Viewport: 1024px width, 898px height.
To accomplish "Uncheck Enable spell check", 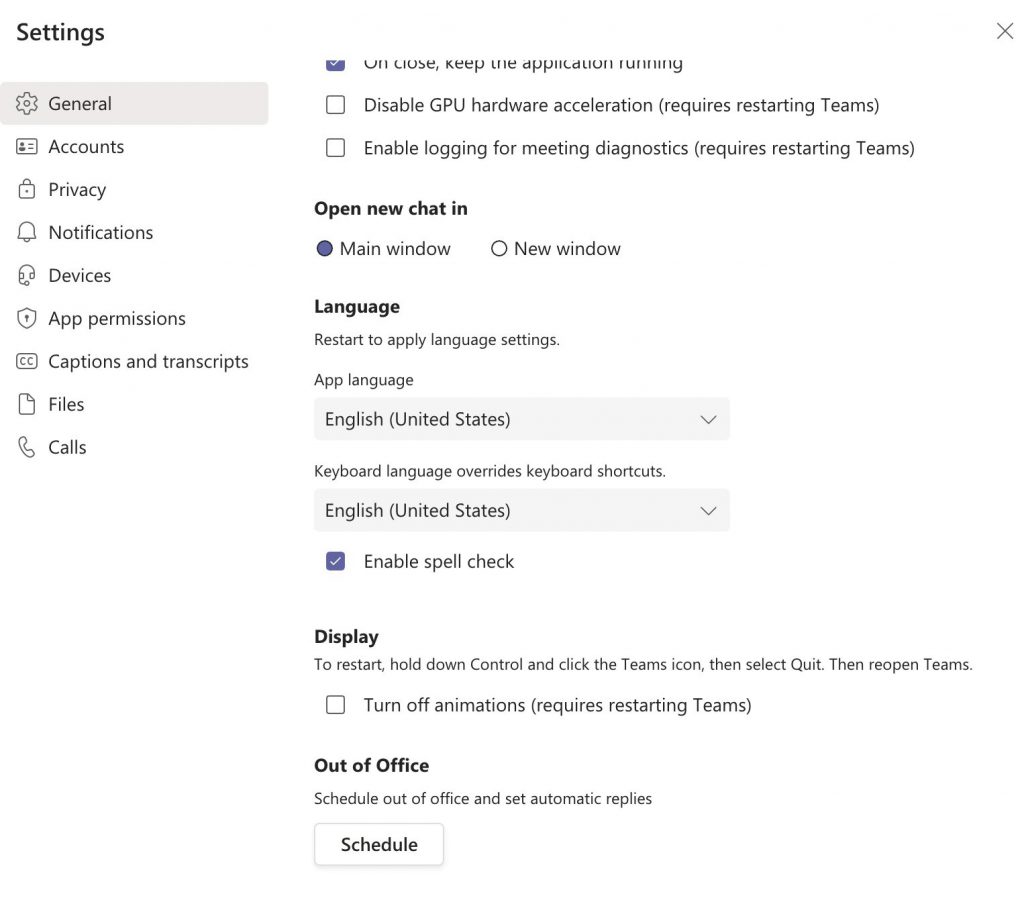I will (335, 561).
